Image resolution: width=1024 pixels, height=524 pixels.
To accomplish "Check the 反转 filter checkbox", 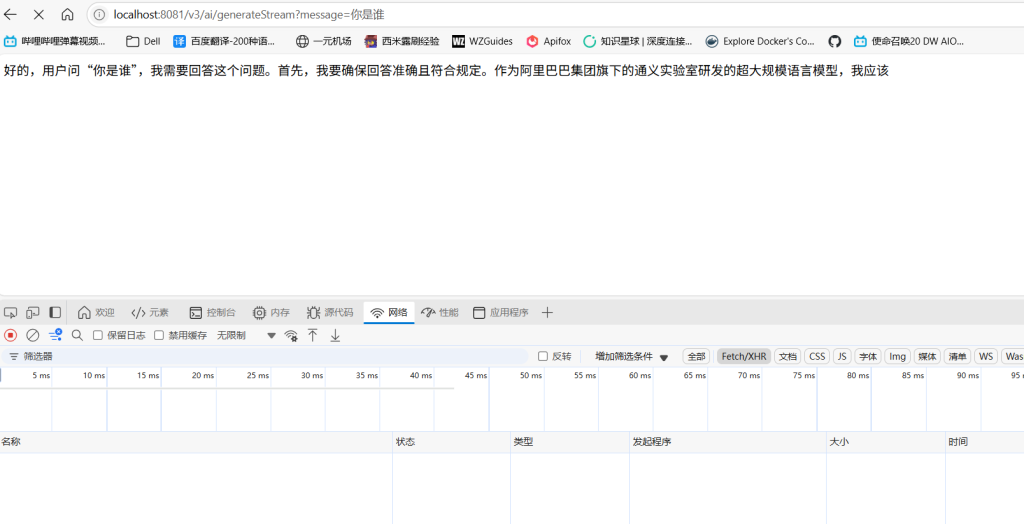I will click(x=543, y=356).
